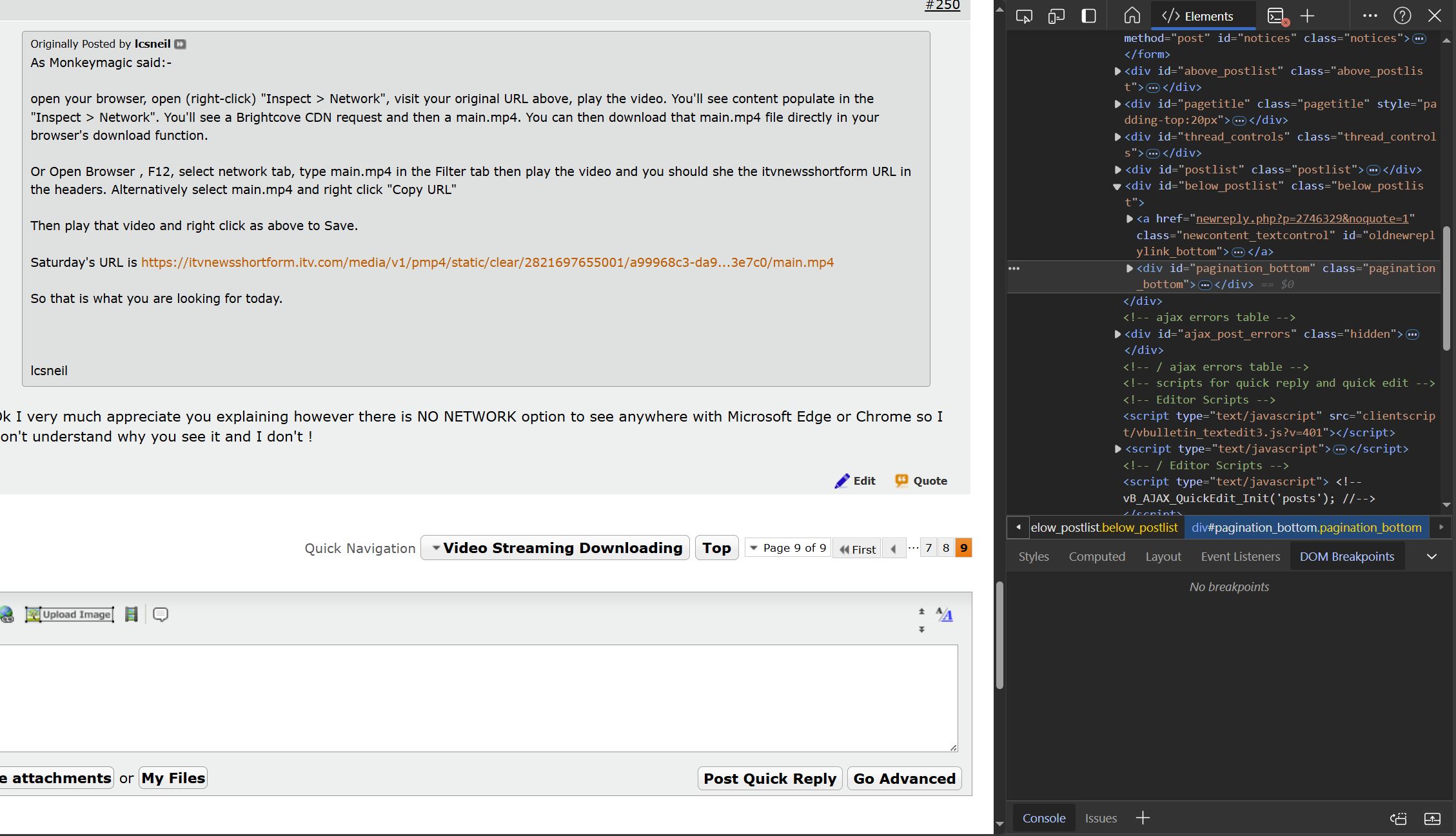Expand the postlist div node

[x=1117, y=170]
